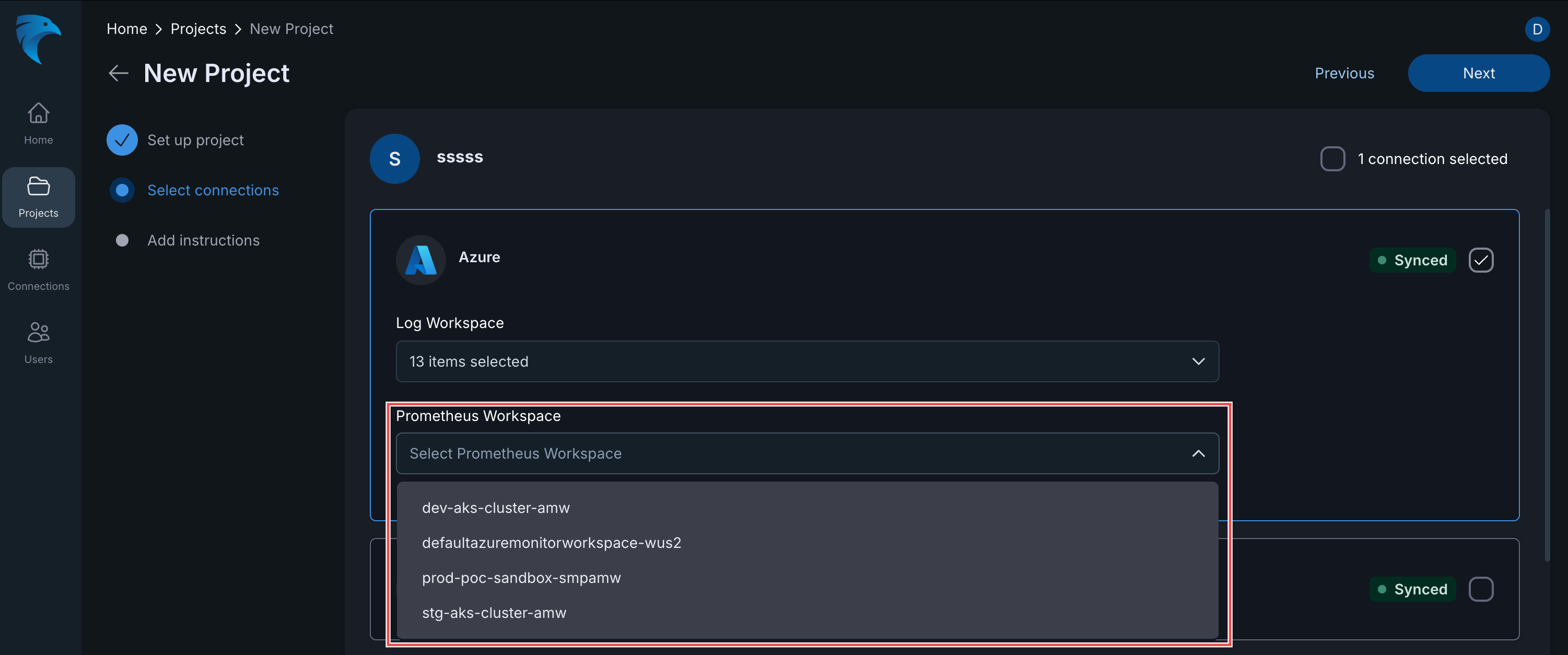Image resolution: width=1568 pixels, height=655 pixels.
Task: Open Projects section in sidebar
Action: tap(38, 196)
